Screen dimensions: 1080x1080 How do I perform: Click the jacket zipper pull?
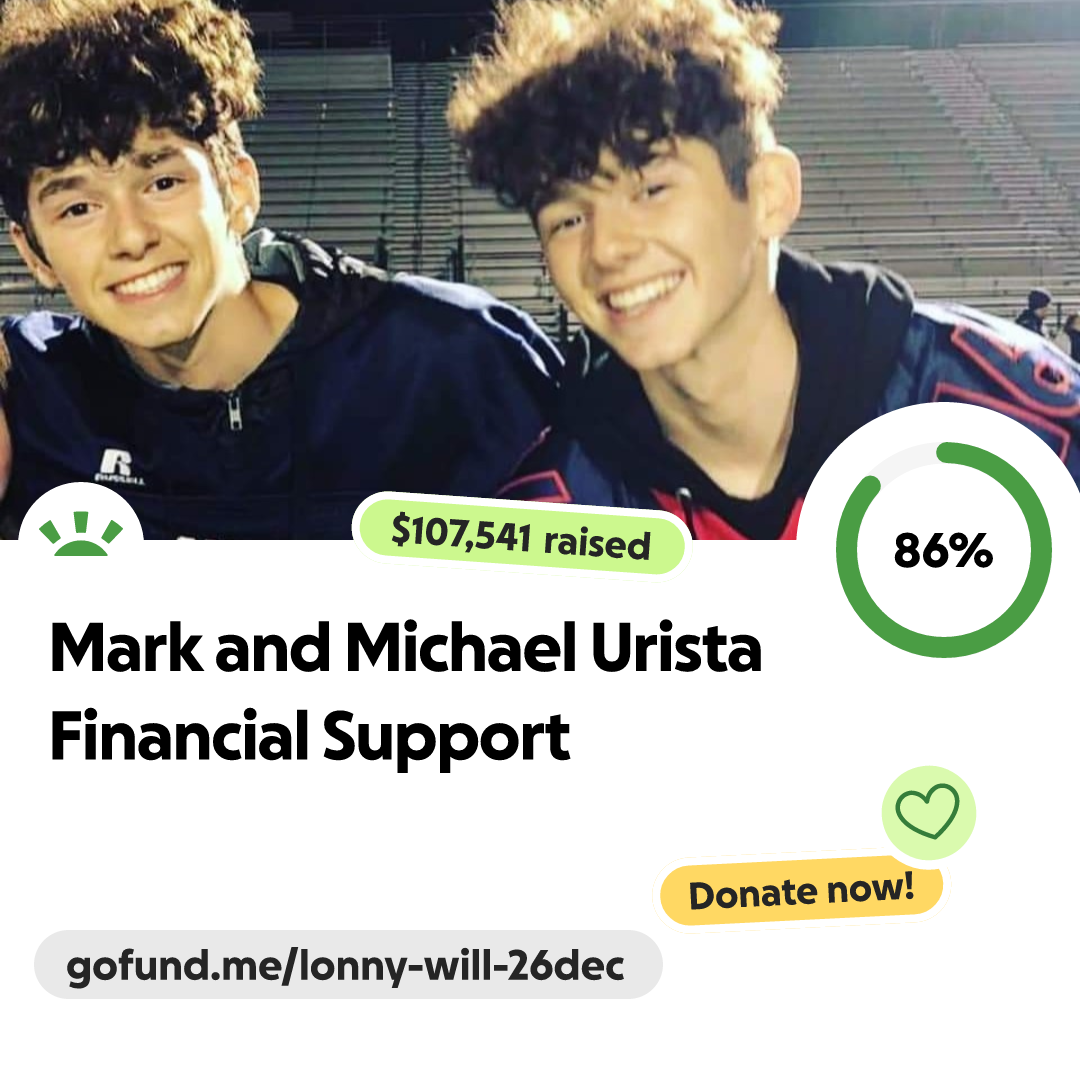(x=235, y=410)
